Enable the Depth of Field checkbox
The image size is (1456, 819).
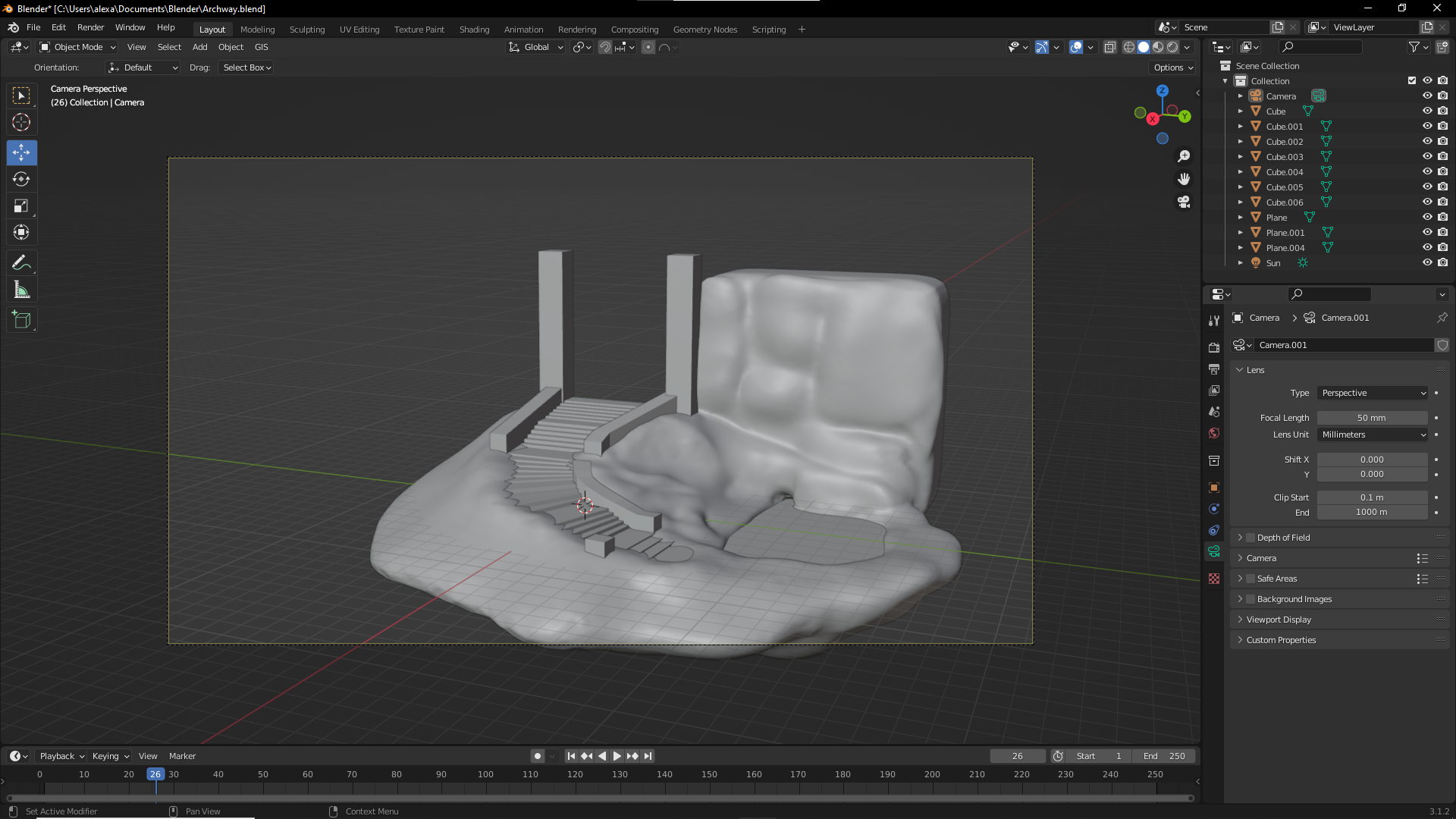1250,538
